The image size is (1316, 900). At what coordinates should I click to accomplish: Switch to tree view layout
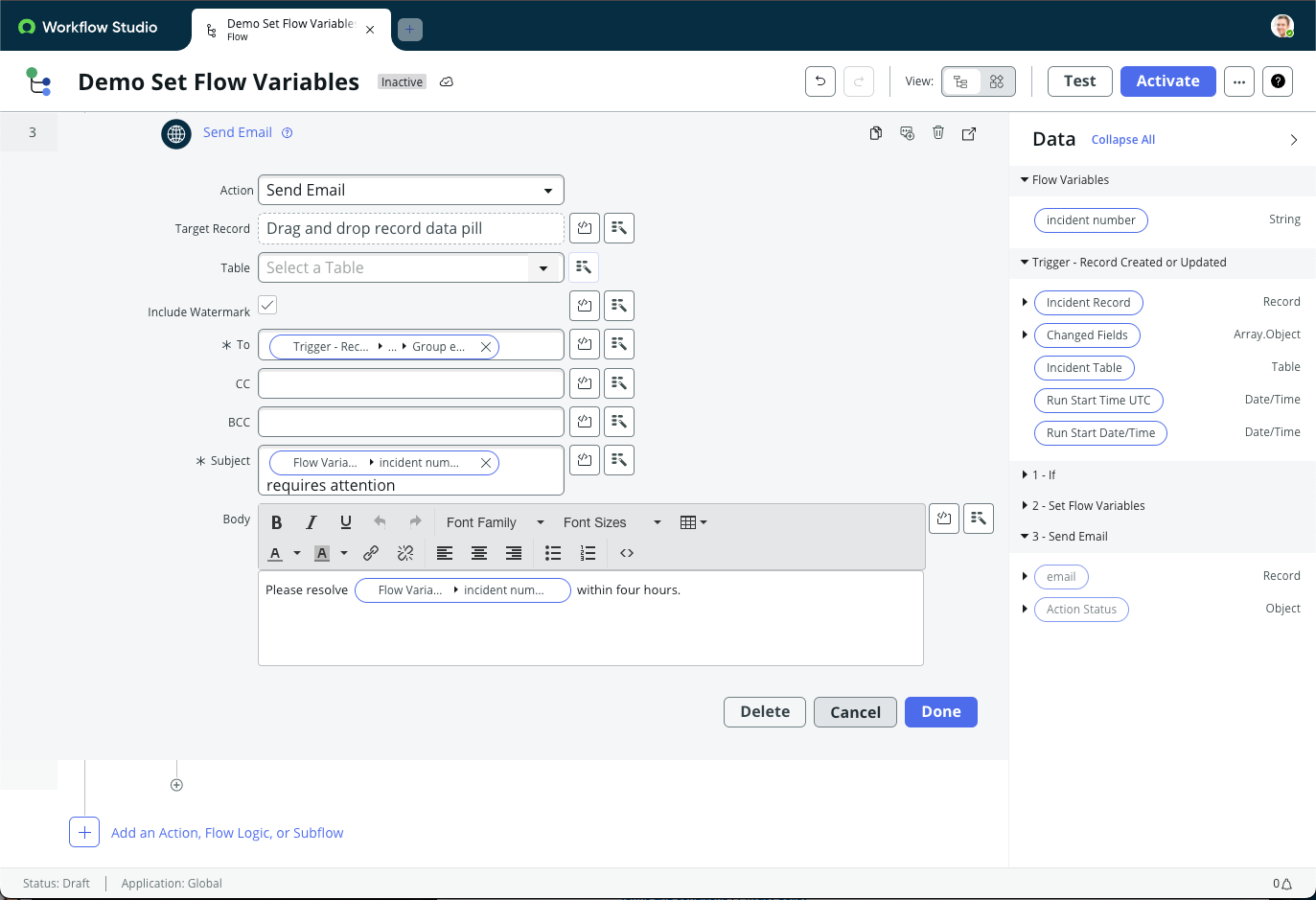tap(961, 81)
